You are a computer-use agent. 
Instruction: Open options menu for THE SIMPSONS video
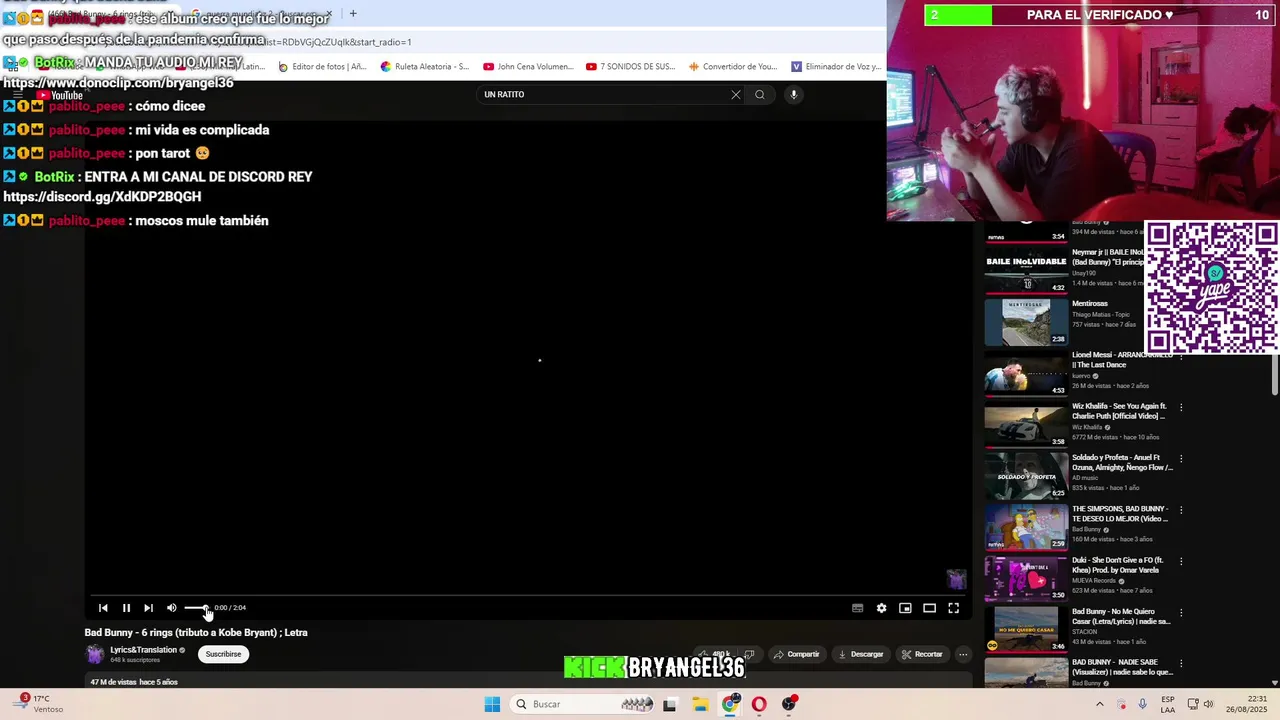(1181, 509)
